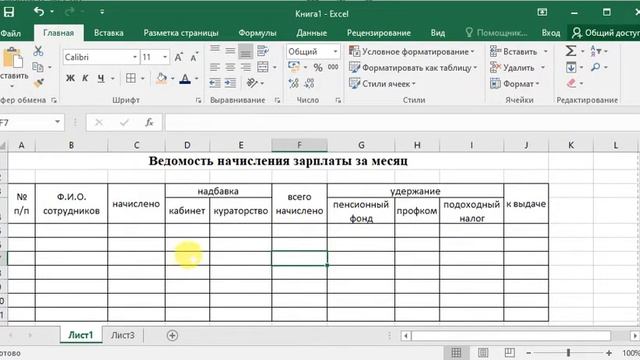Toggle bold Ж formatting
Viewport: 640px width, 360px height.
70,78
